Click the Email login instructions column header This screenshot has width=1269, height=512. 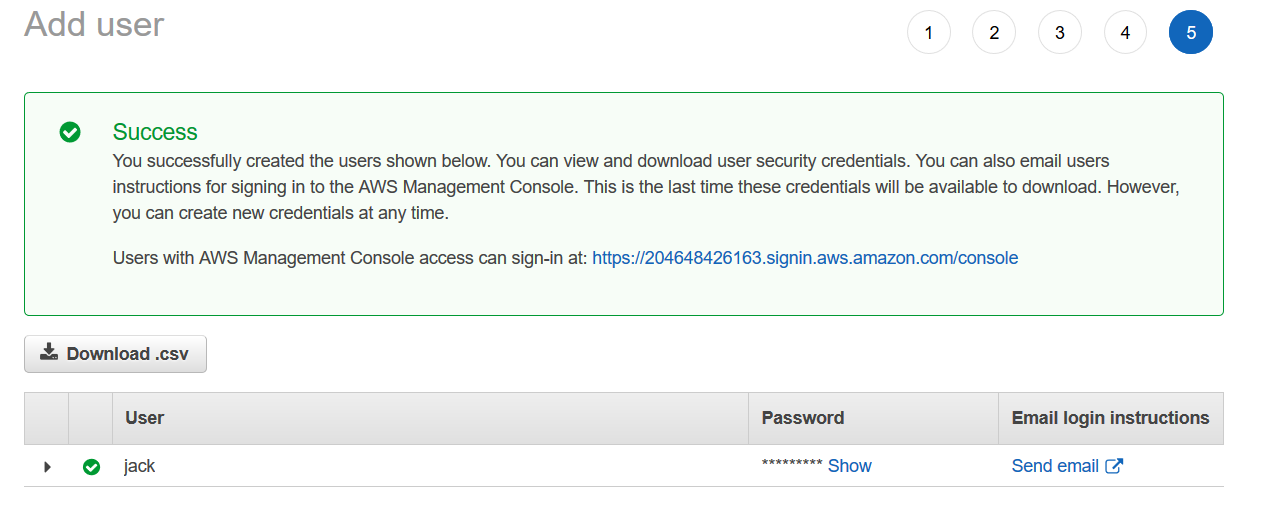[x=1111, y=418]
